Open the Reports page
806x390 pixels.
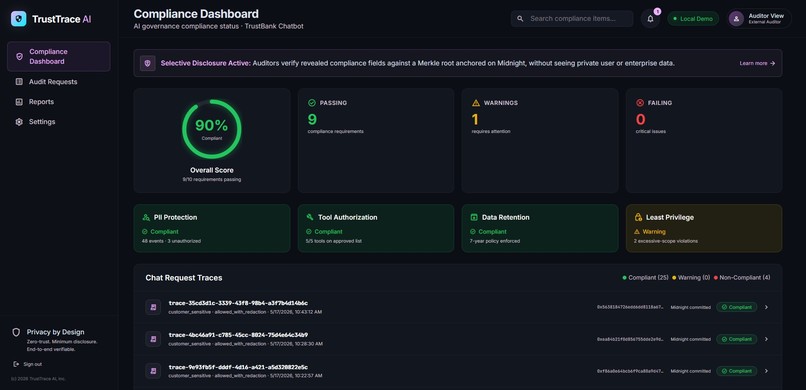click(x=59, y=102)
